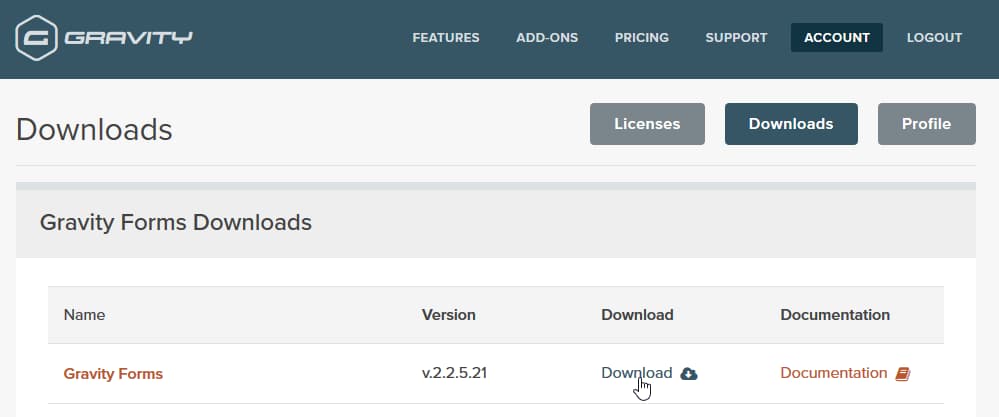Go to the Pricing page

tap(642, 38)
